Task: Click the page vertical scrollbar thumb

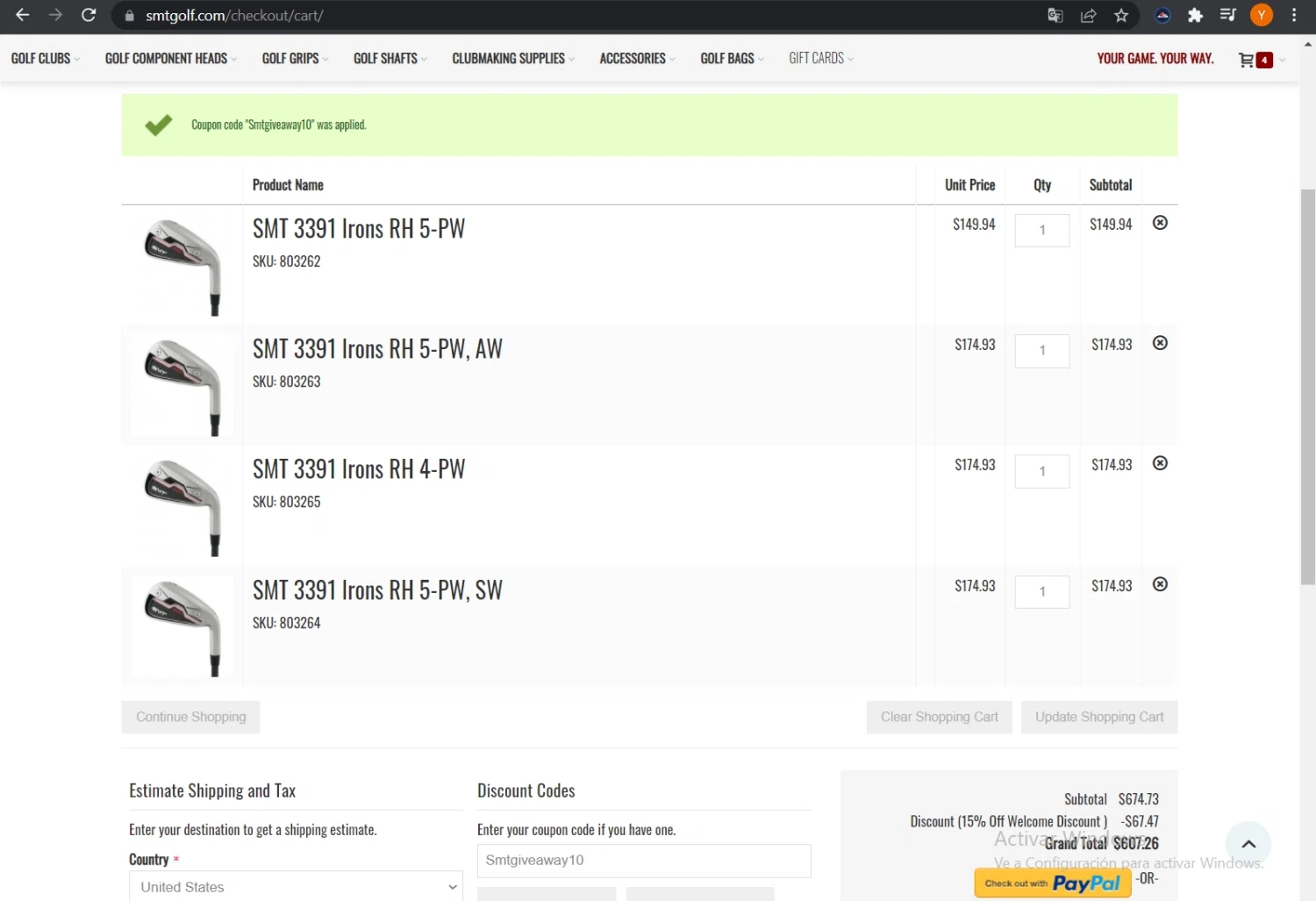Action: pyautogui.click(x=1308, y=386)
